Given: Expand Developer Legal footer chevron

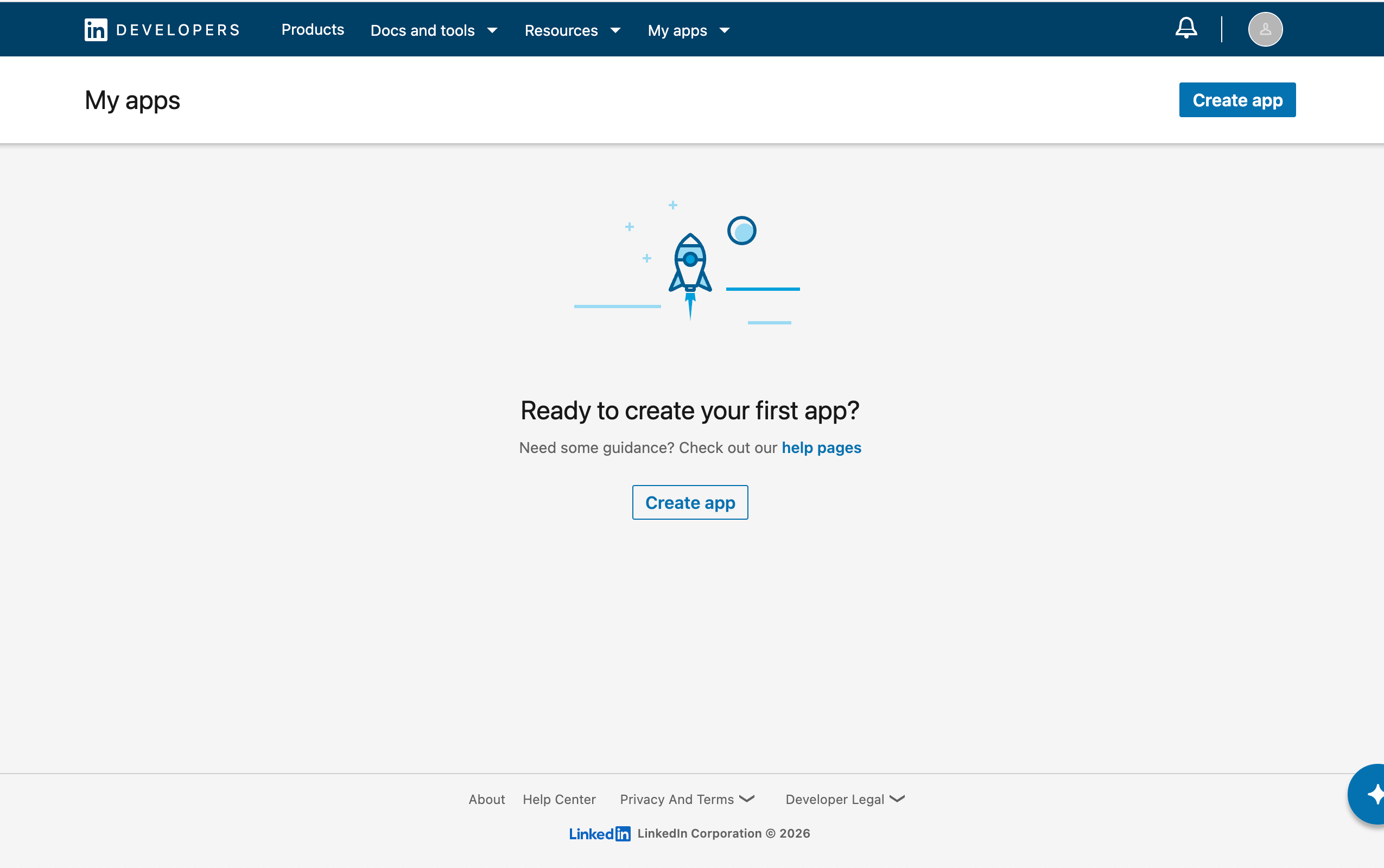Looking at the screenshot, I should click(897, 799).
